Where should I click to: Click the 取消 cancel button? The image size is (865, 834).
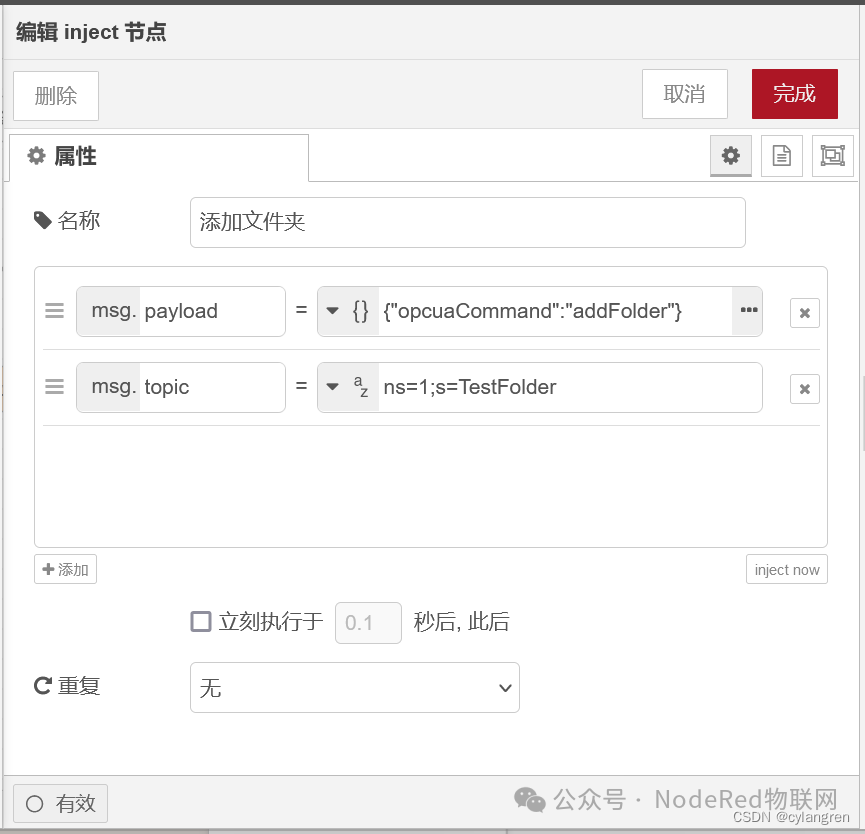[x=685, y=94]
